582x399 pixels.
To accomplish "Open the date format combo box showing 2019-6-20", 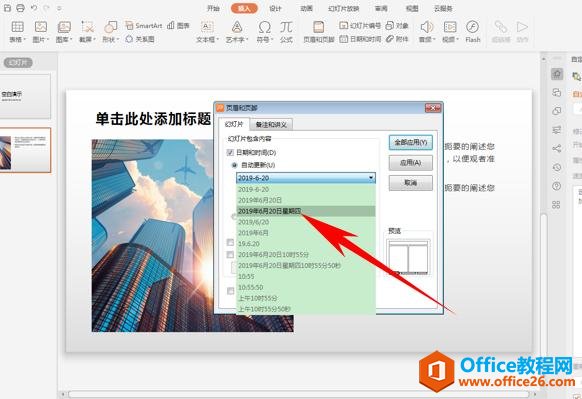I will pos(306,178).
